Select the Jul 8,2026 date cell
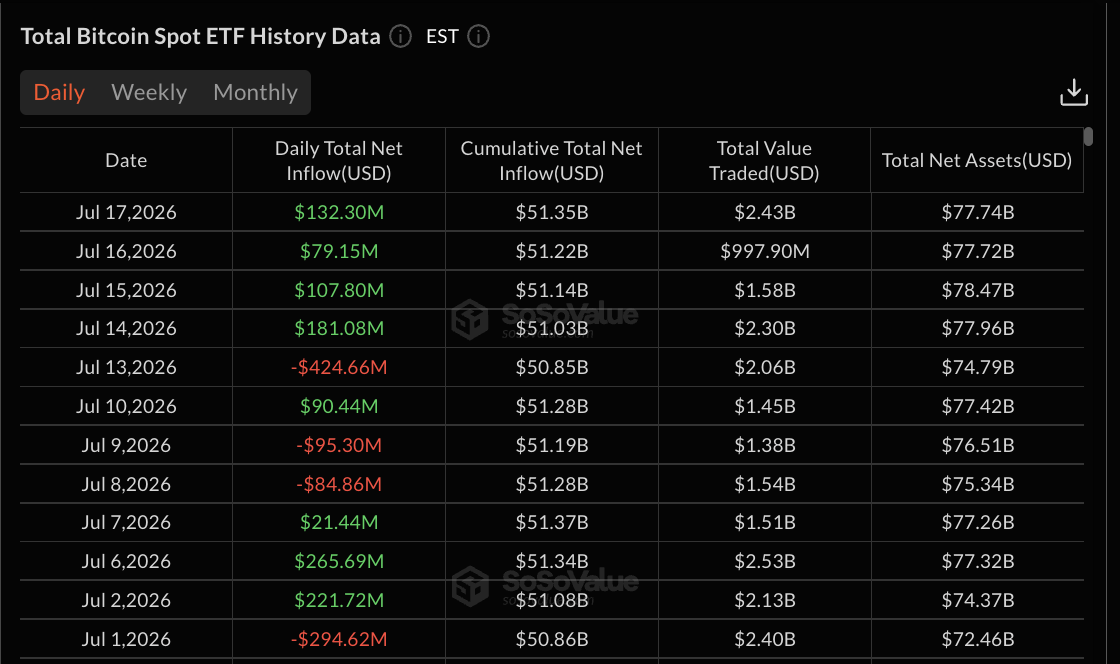Image resolution: width=1120 pixels, height=664 pixels. [x=126, y=484]
